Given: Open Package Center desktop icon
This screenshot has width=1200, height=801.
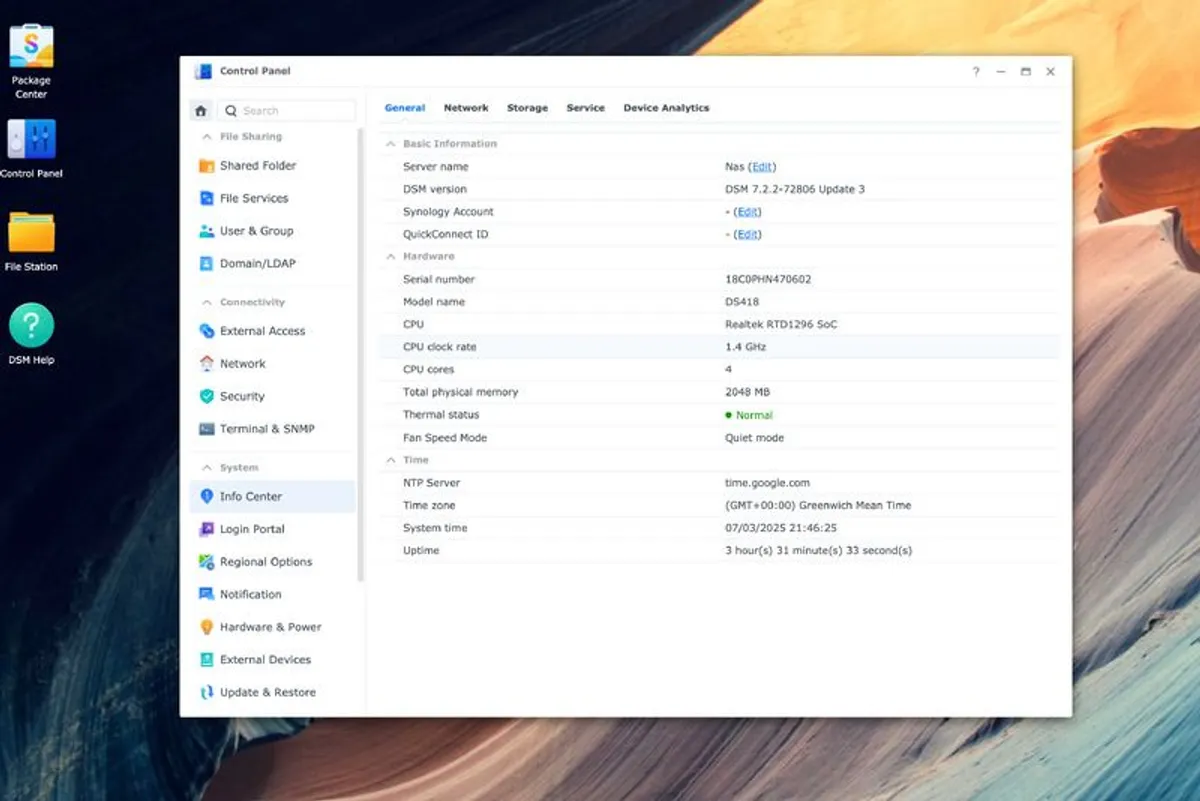Looking at the screenshot, I should tap(31, 47).
